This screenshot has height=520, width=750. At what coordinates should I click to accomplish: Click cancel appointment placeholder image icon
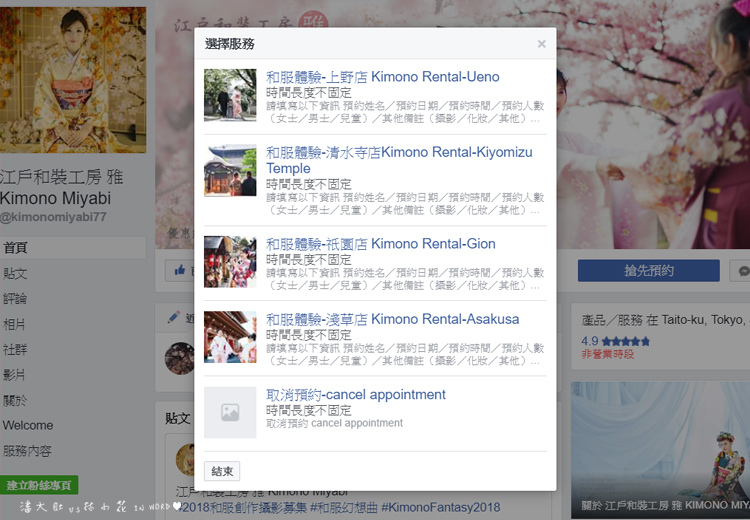pyautogui.click(x=230, y=412)
